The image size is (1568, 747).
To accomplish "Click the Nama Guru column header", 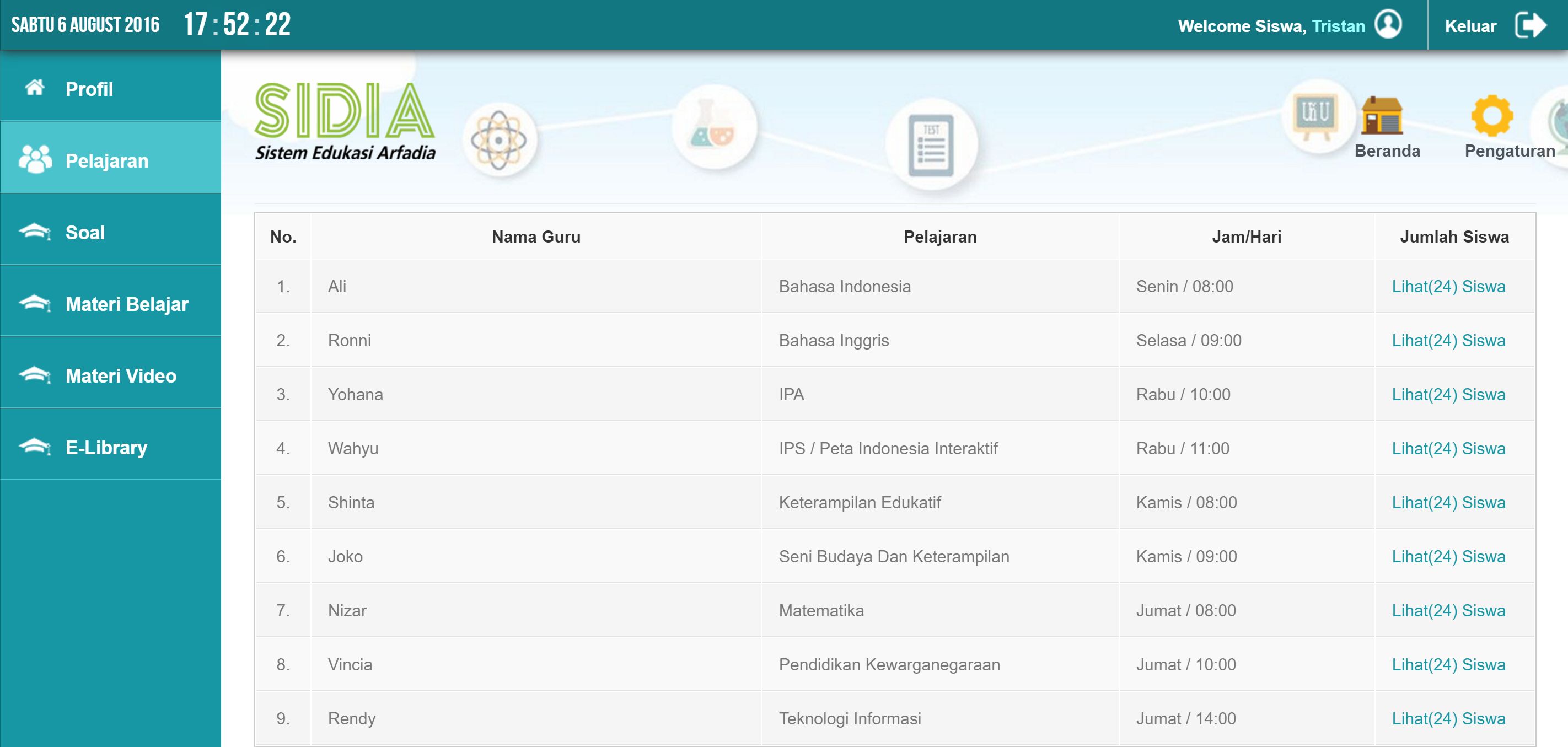I will coord(536,237).
